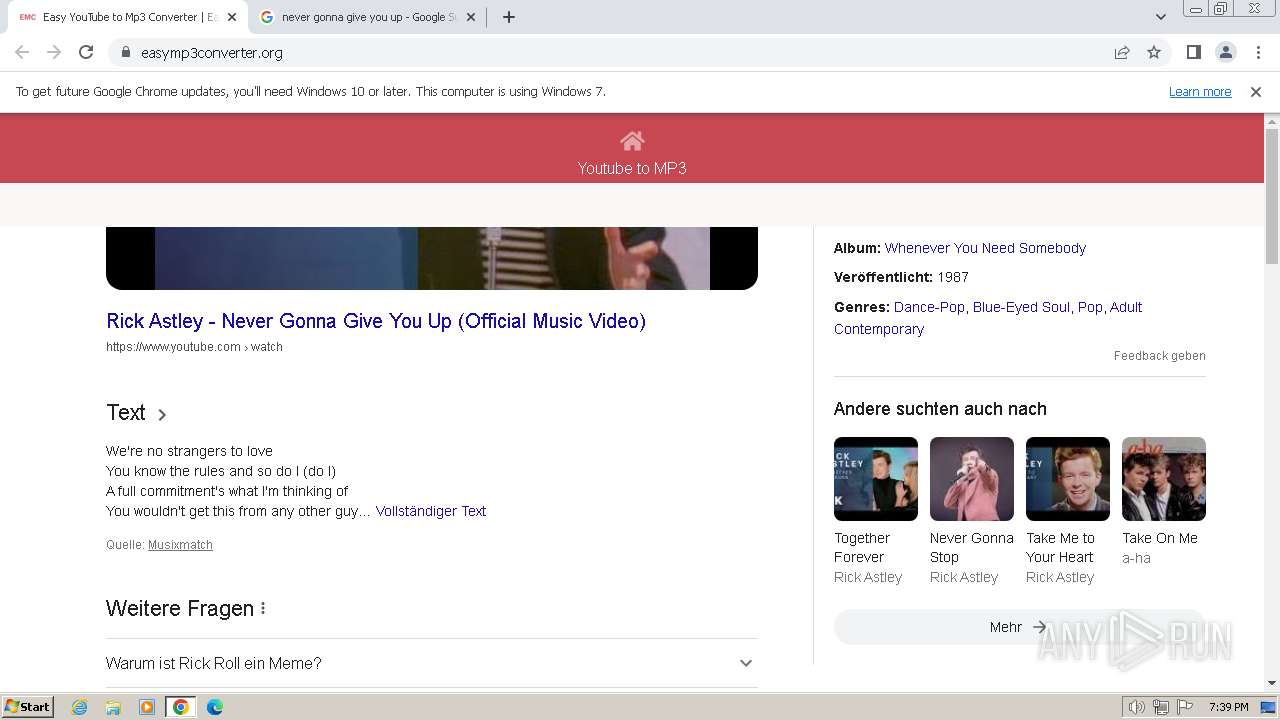Open Together Forever thumbnail

point(876,479)
